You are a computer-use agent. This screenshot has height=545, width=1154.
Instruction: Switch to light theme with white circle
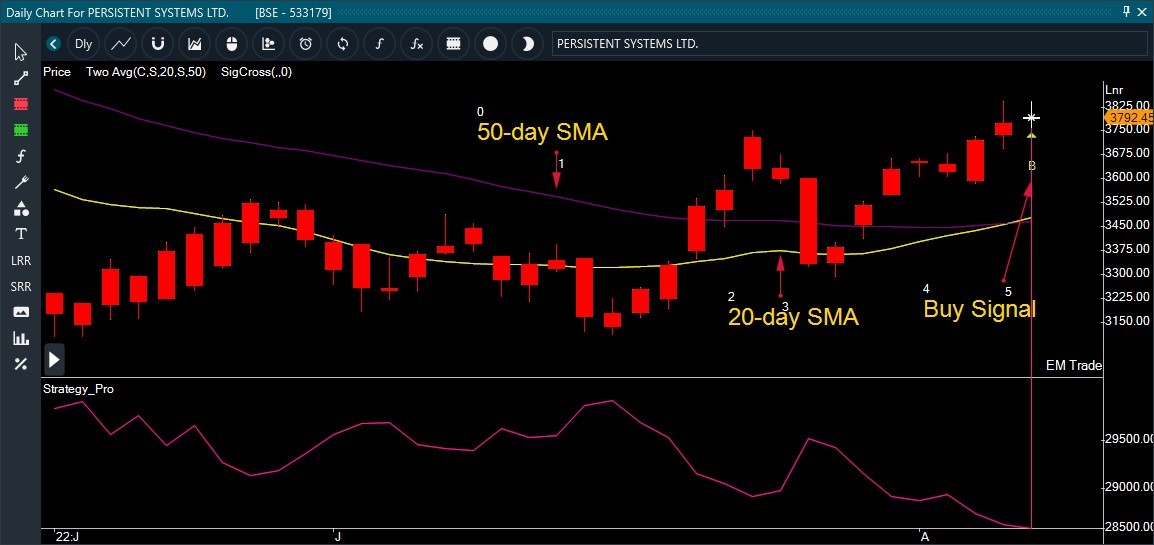coord(490,44)
